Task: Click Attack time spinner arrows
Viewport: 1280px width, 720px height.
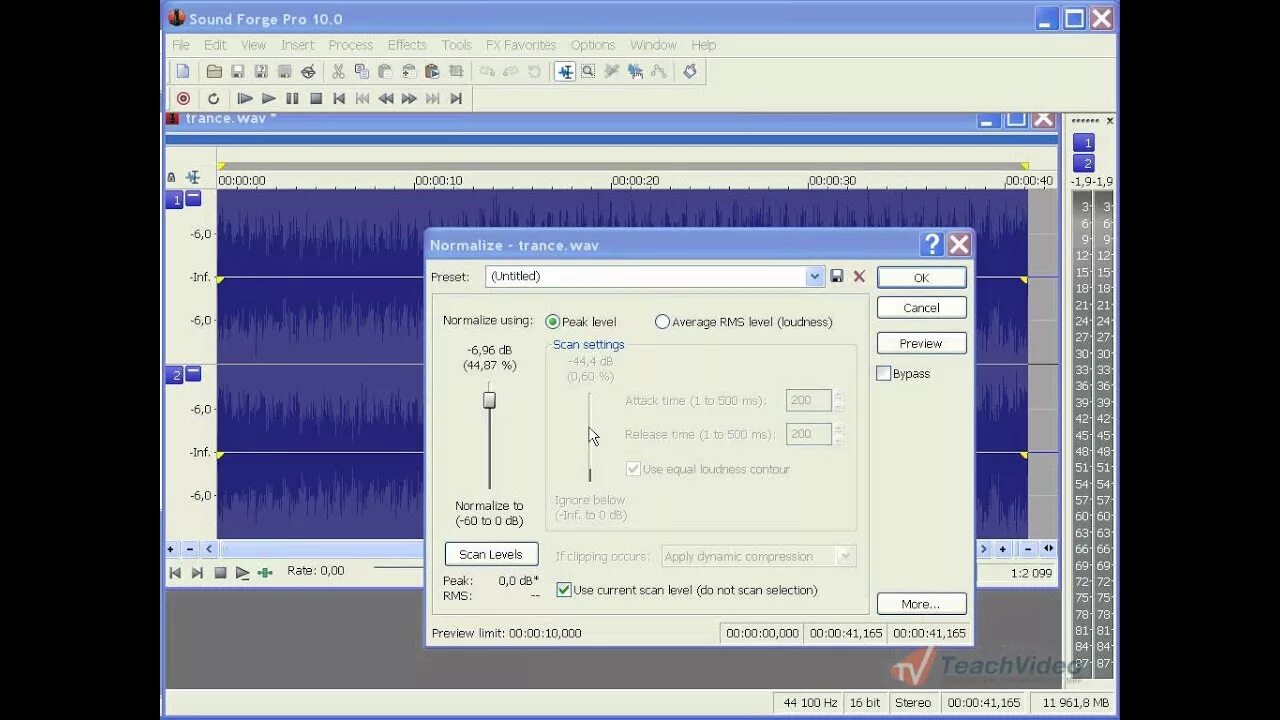Action: (839, 400)
